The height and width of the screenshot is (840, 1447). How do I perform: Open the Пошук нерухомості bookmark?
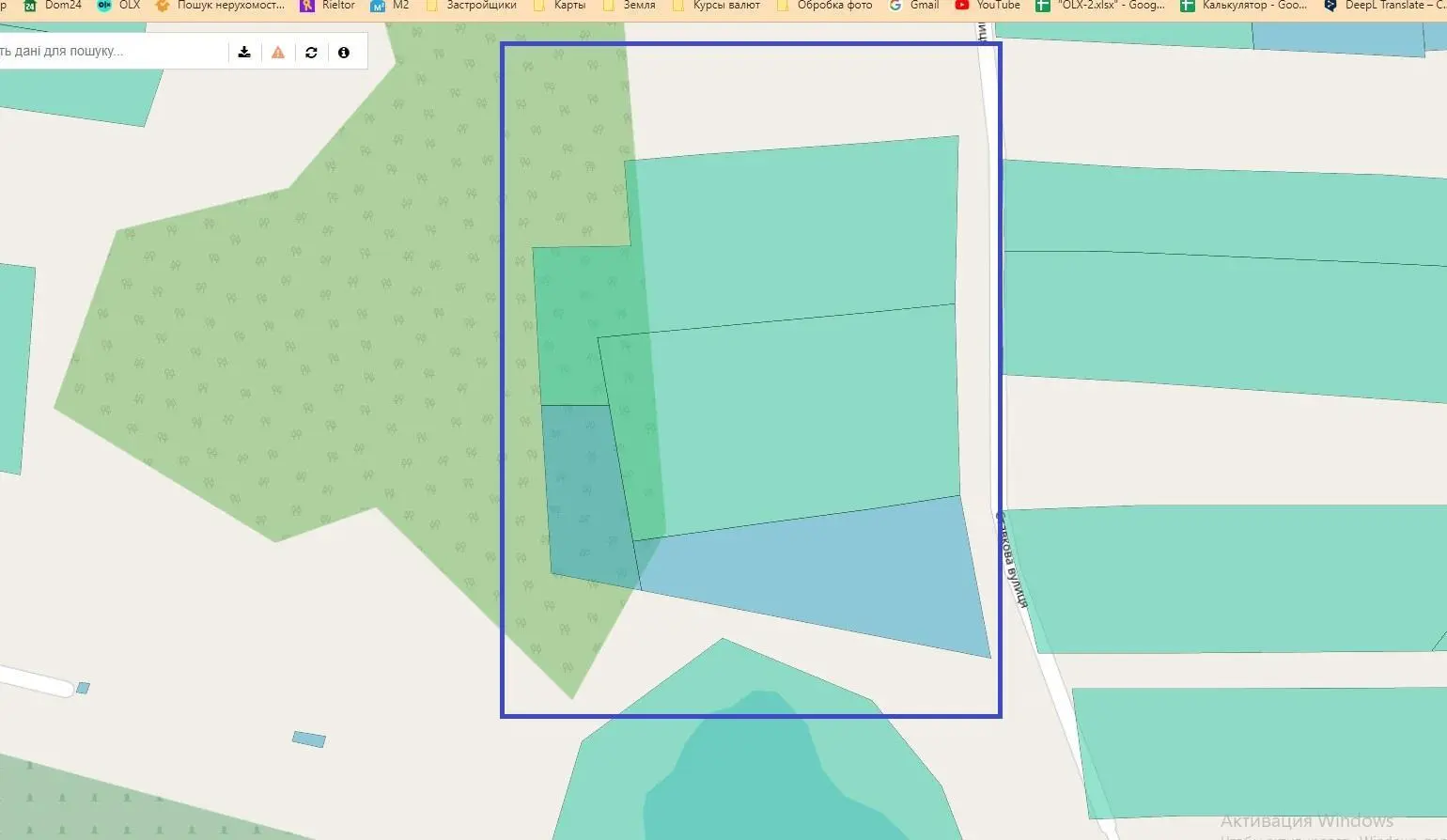click(221, 6)
